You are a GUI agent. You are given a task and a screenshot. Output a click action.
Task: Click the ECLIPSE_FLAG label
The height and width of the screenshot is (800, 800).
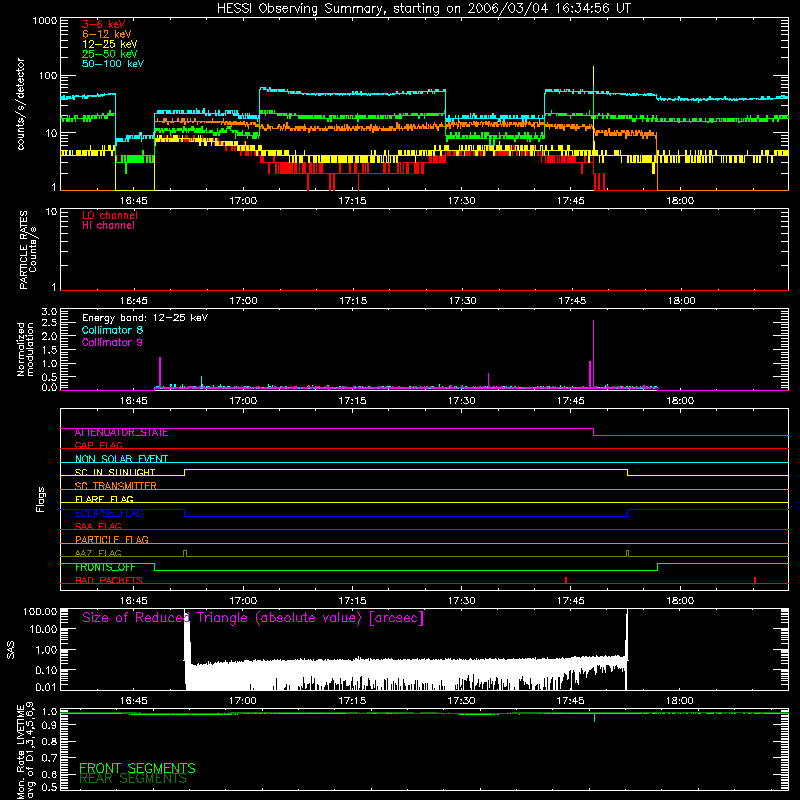pyautogui.click(x=109, y=513)
